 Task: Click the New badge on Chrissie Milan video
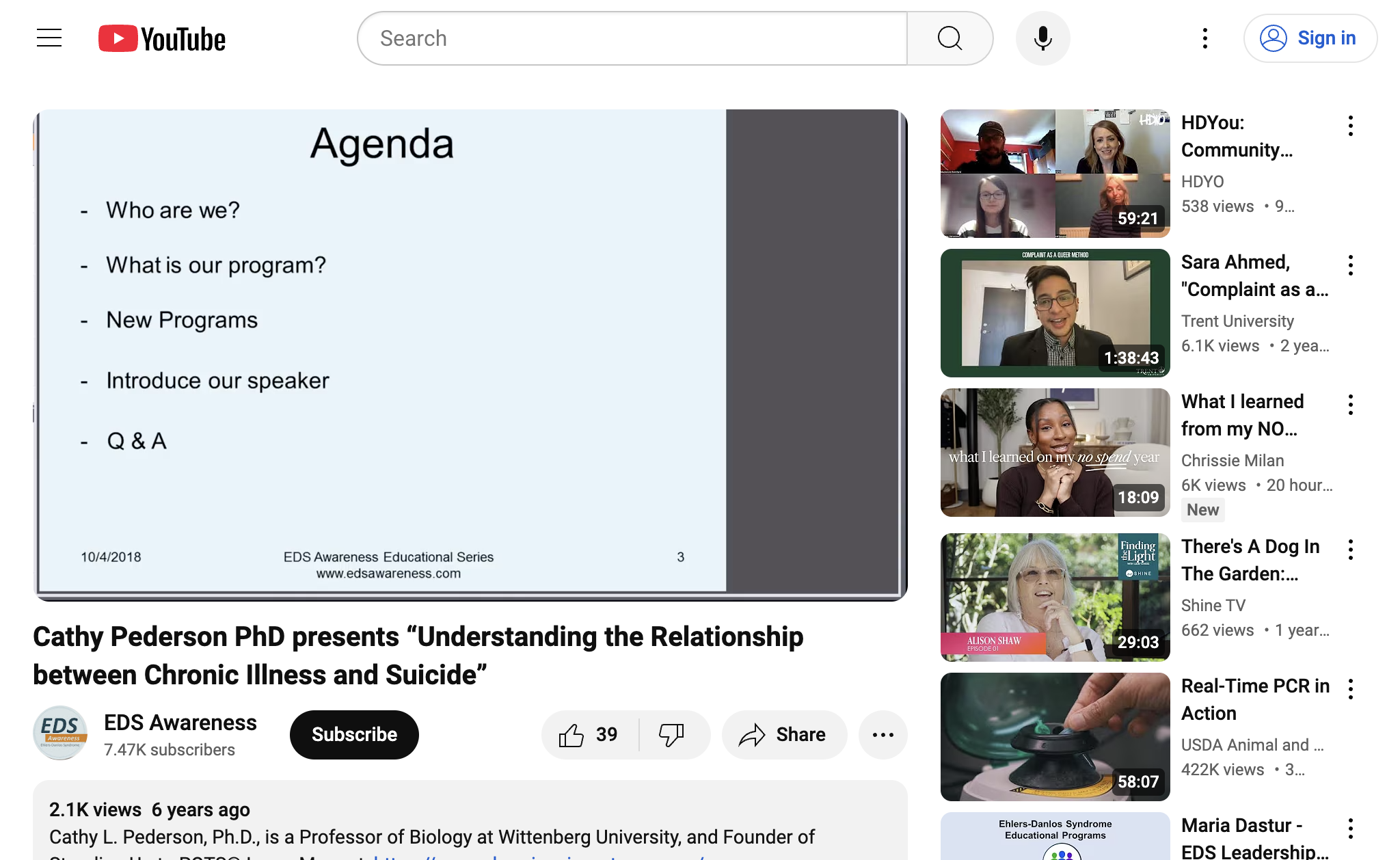click(1202, 510)
